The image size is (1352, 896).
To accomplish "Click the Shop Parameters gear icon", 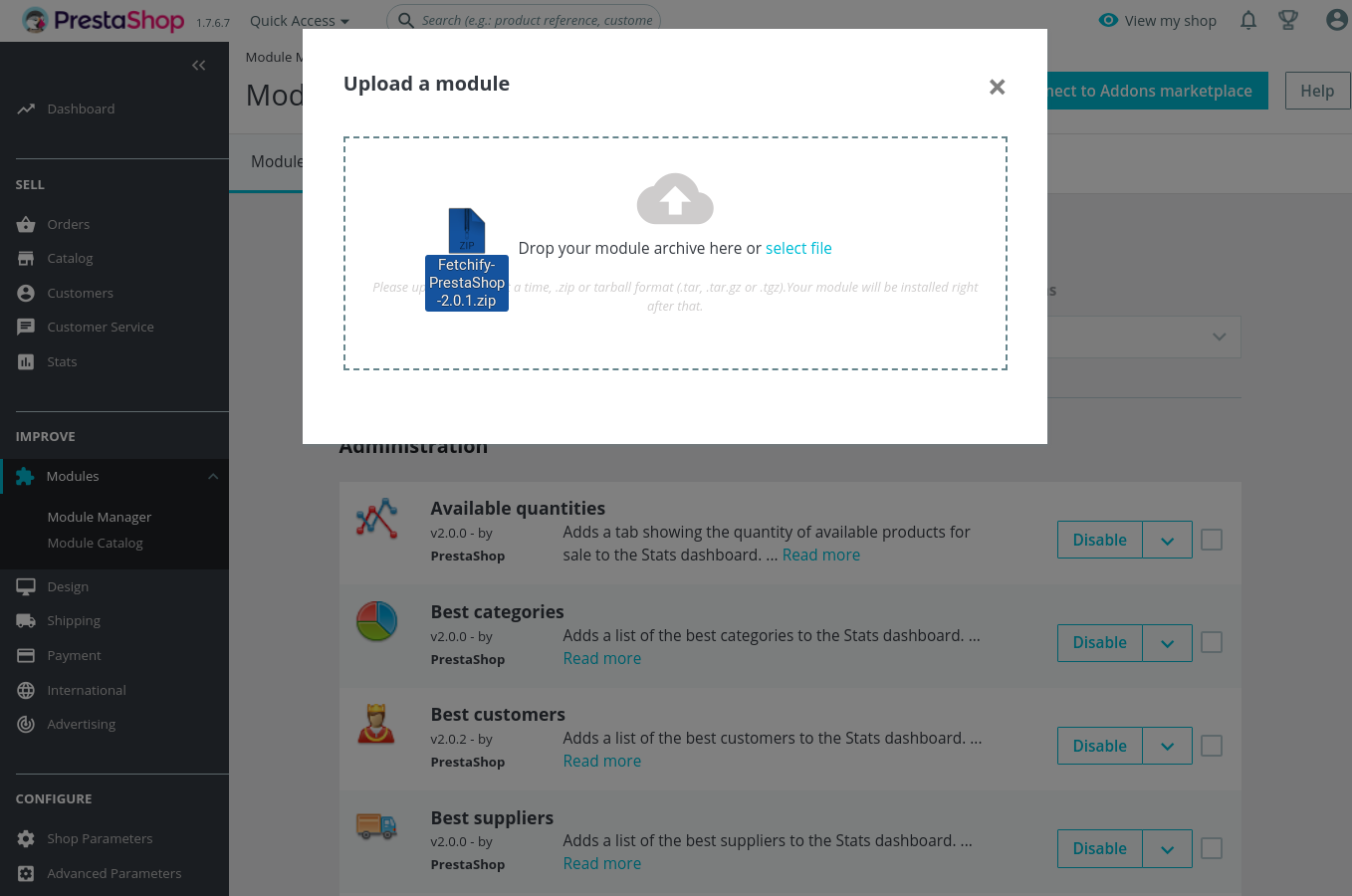I will [x=26, y=838].
